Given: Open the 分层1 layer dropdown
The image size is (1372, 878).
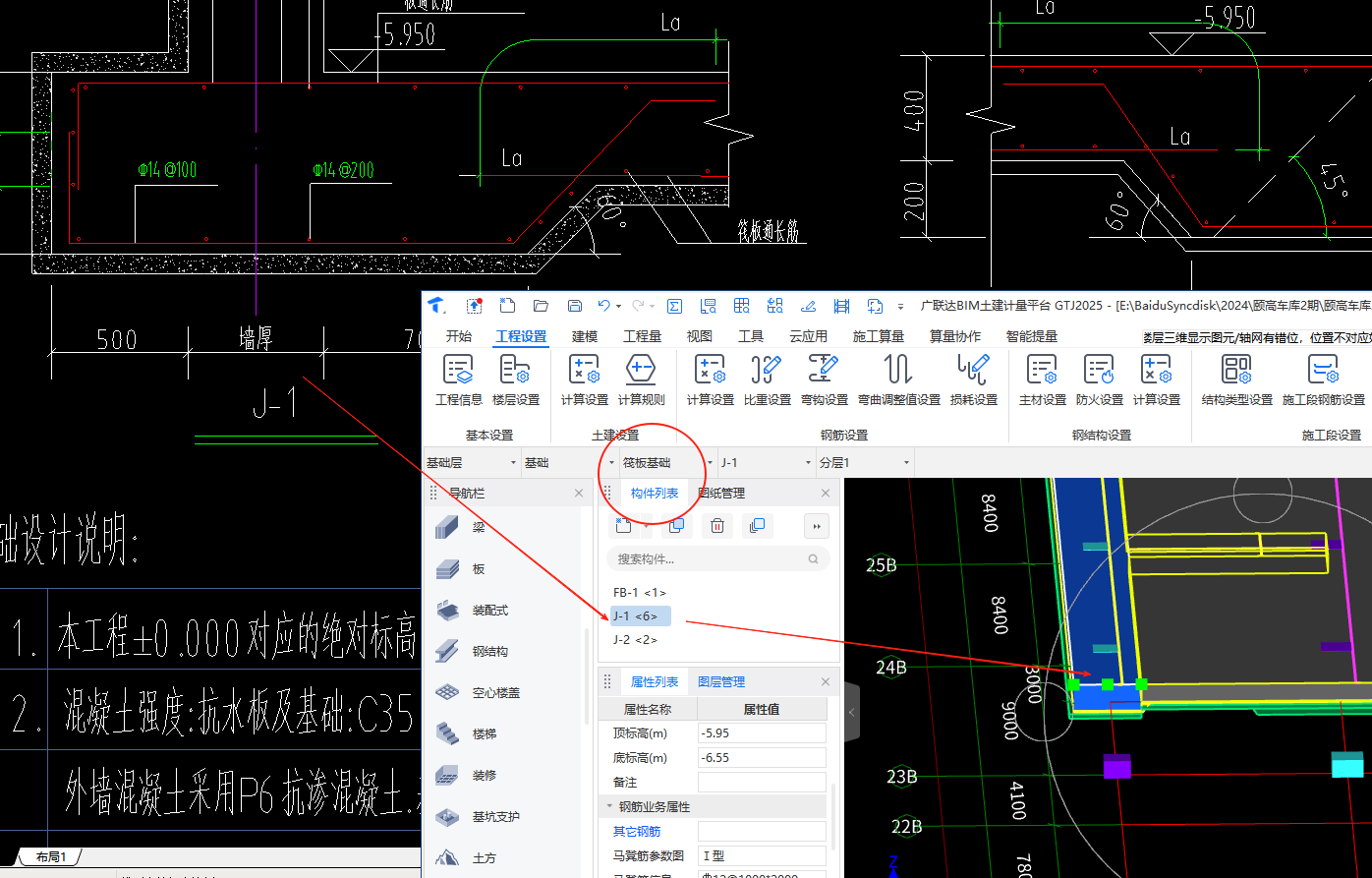Looking at the screenshot, I should tap(864, 462).
